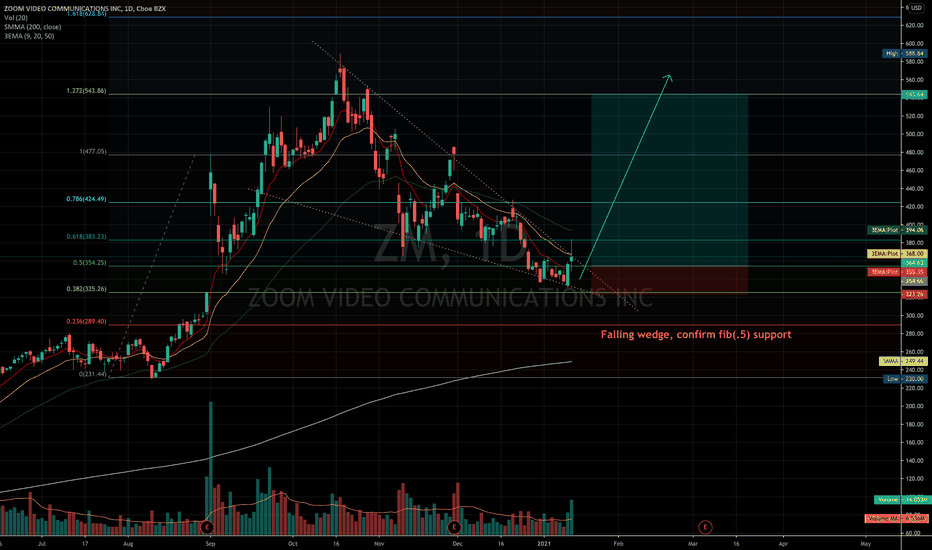Select the 'Falling wedge, confirm fib(.5) support' annotation

695,334
